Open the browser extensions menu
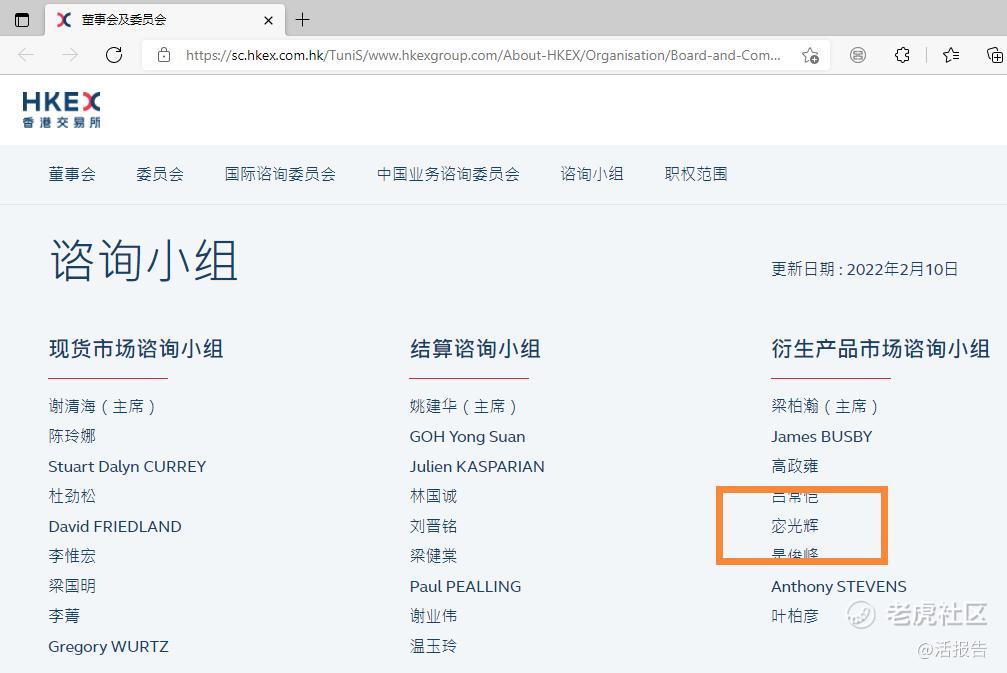Image resolution: width=1007 pixels, height=673 pixels. click(x=902, y=56)
